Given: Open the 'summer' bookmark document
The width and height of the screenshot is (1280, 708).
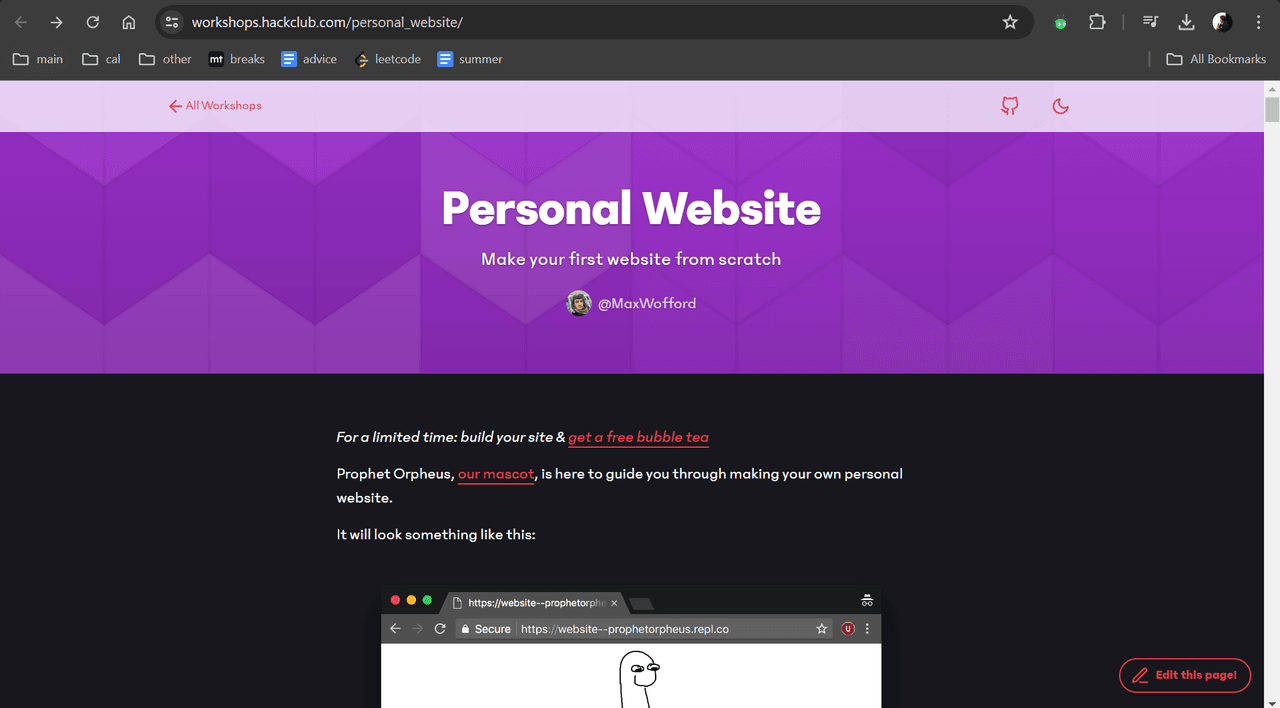Looking at the screenshot, I should click(470, 59).
